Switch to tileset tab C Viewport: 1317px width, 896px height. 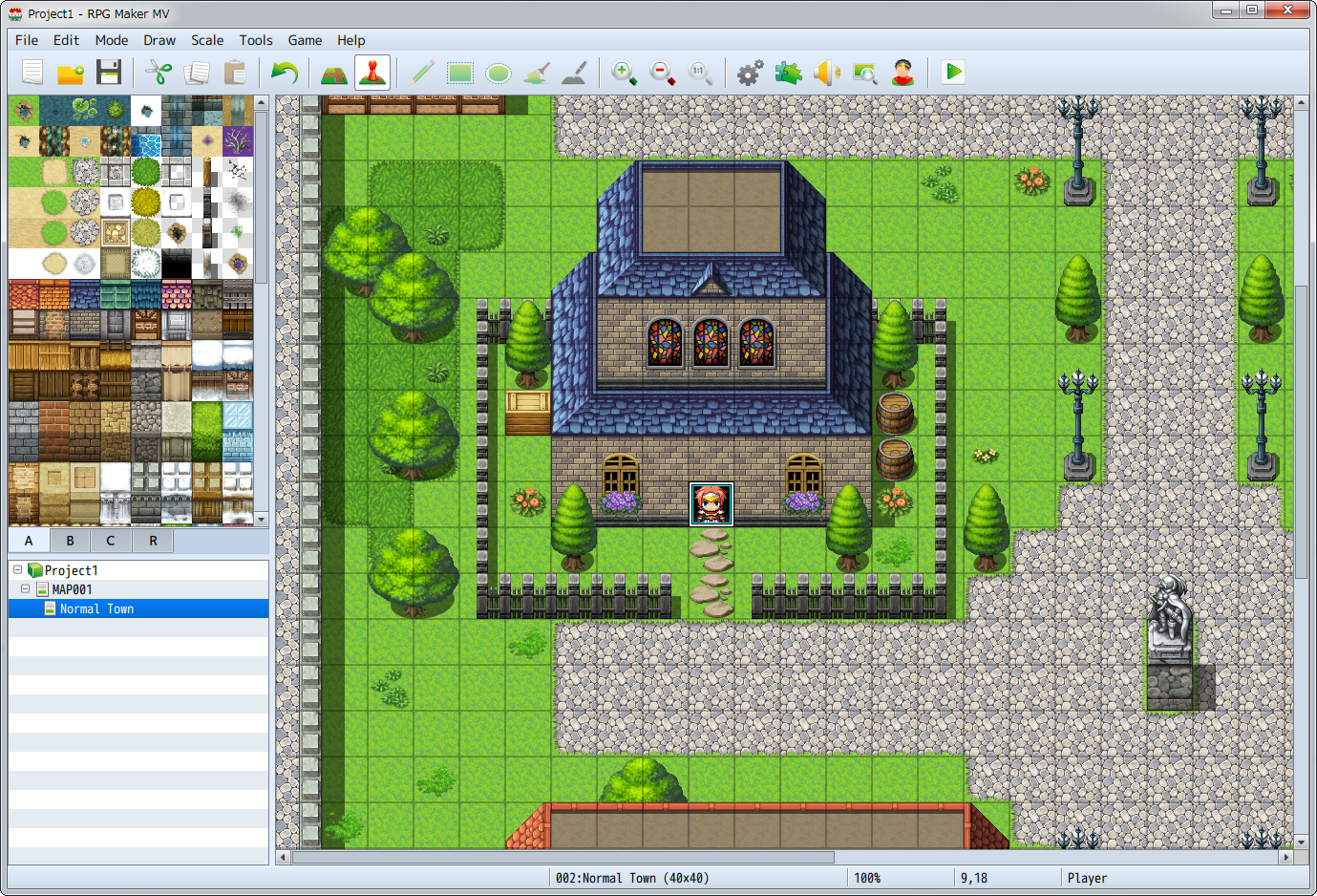(x=111, y=541)
